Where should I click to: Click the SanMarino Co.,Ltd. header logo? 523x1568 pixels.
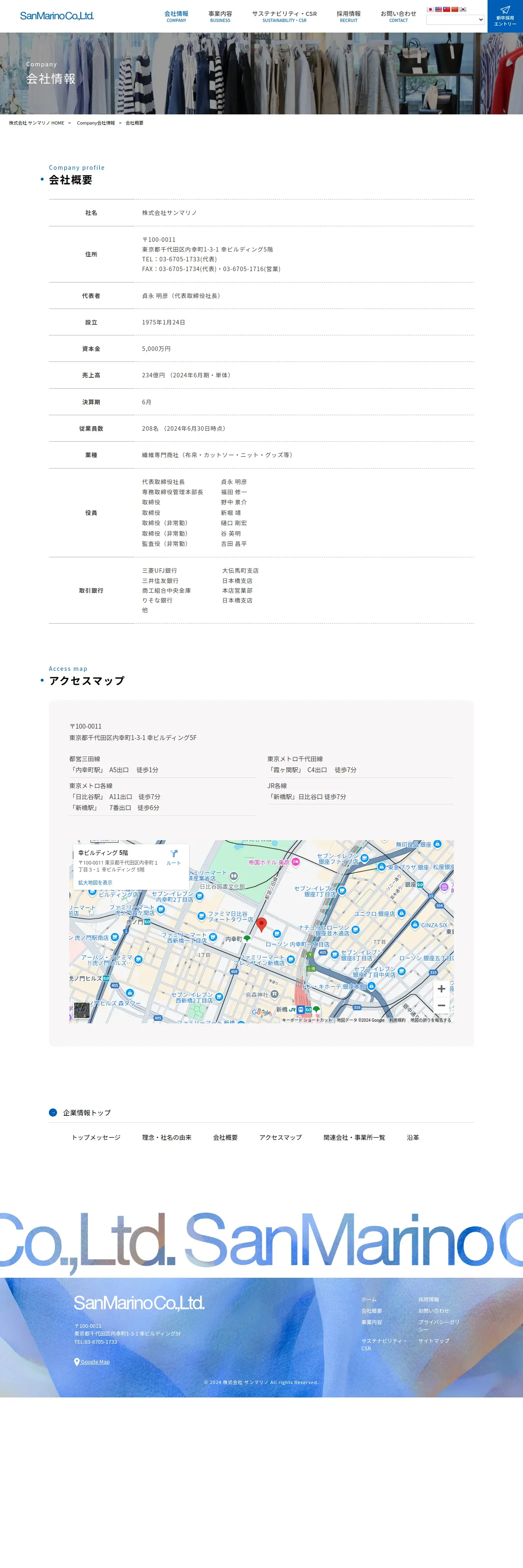[x=57, y=16]
